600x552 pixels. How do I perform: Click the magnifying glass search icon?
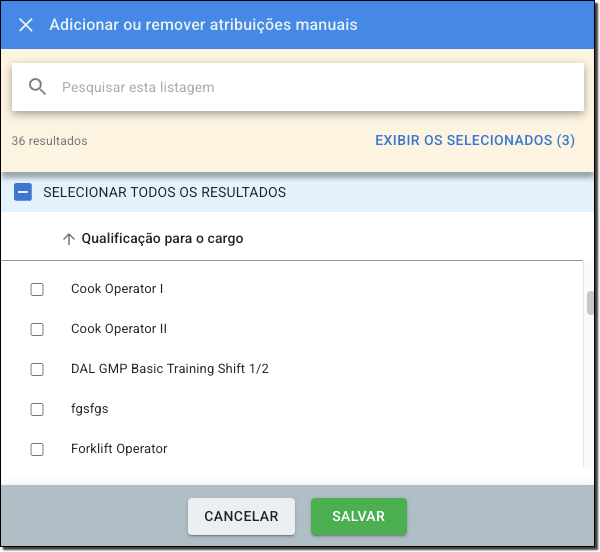(38, 87)
